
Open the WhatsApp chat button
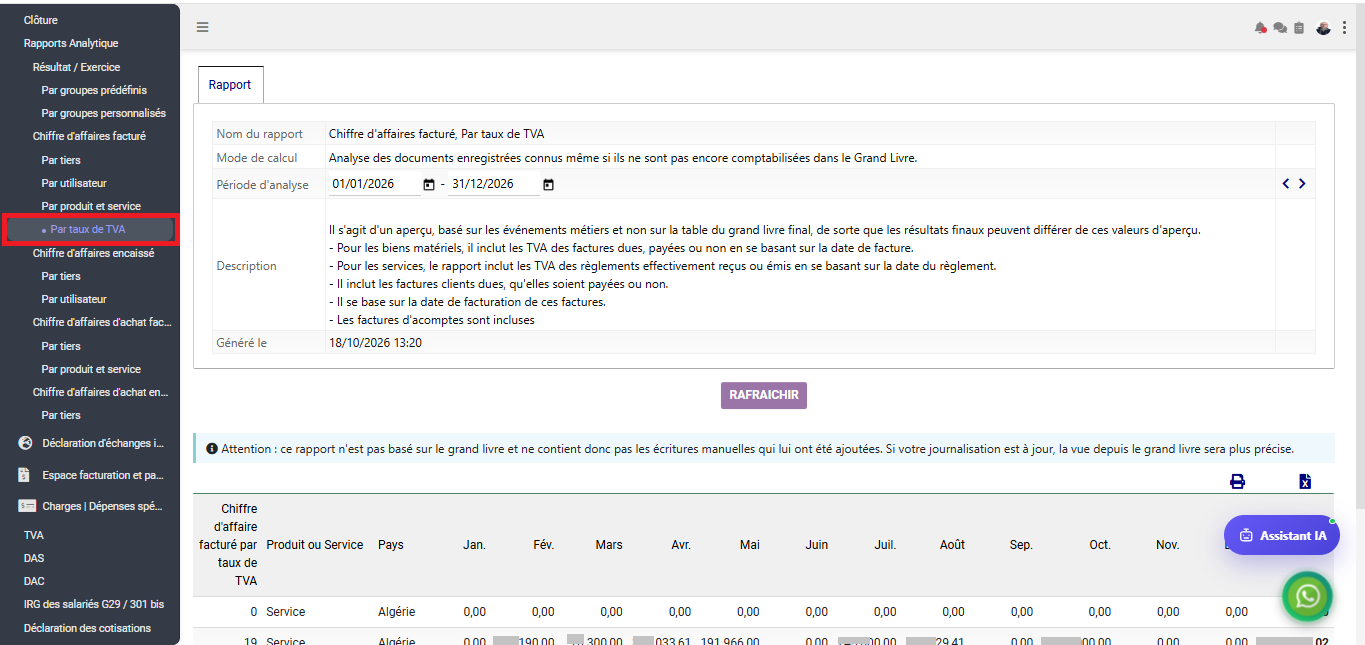point(1308,596)
